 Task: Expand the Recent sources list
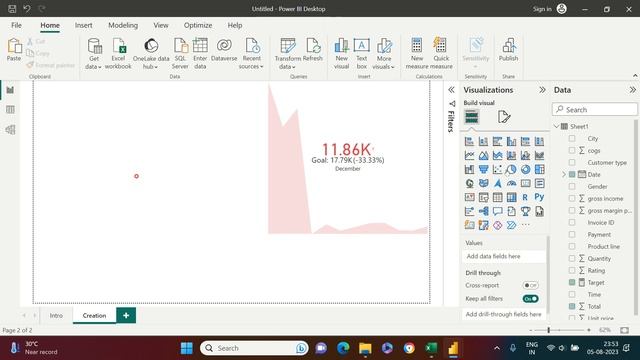coord(251,53)
